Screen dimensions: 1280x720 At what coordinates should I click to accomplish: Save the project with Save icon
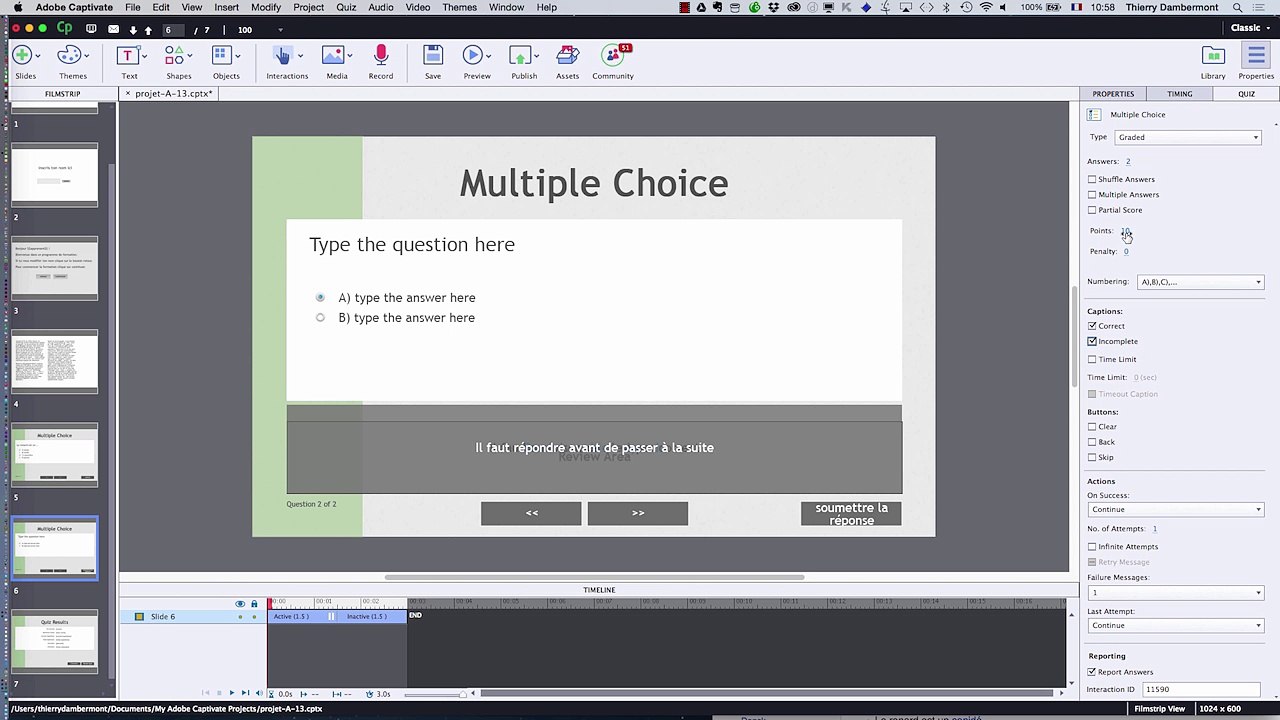pyautogui.click(x=433, y=55)
